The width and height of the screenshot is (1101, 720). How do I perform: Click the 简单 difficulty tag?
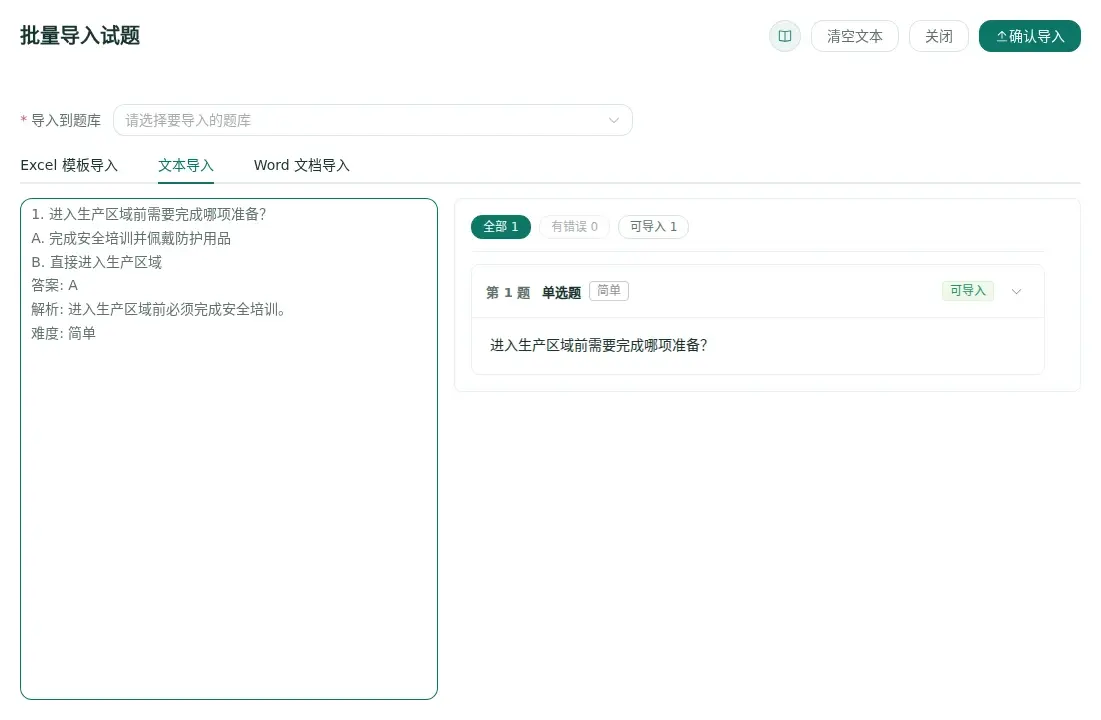click(609, 291)
